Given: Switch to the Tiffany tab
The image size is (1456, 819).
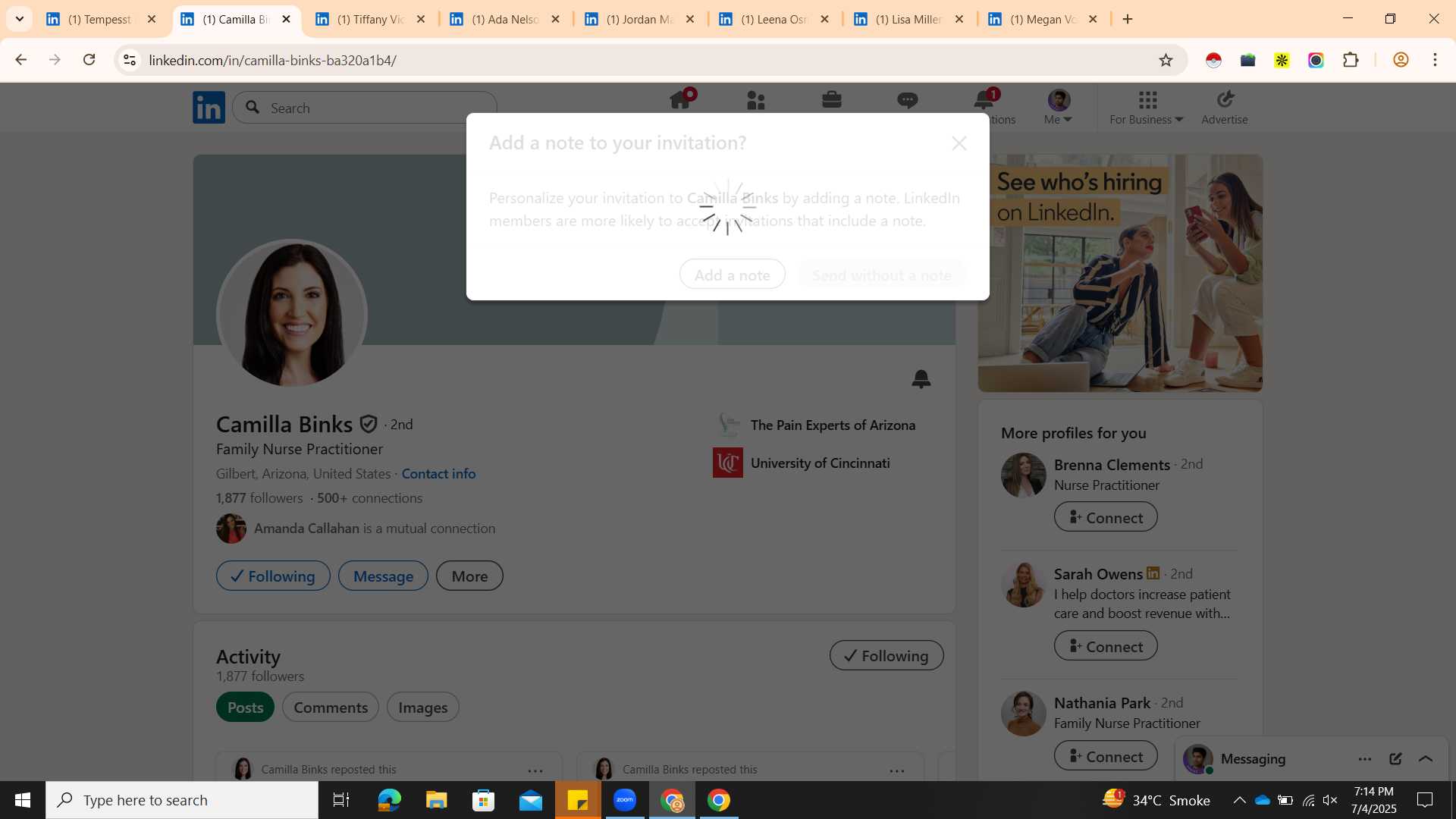Looking at the screenshot, I should click(370, 19).
